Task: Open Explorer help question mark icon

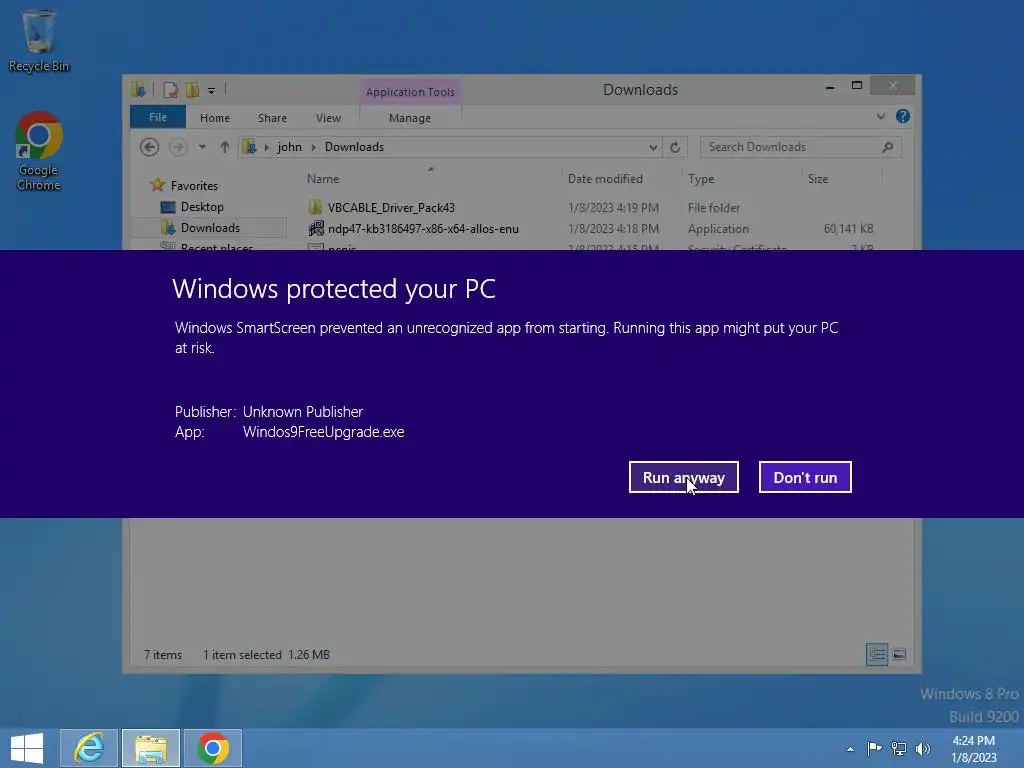Action: [x=903, y=116]
